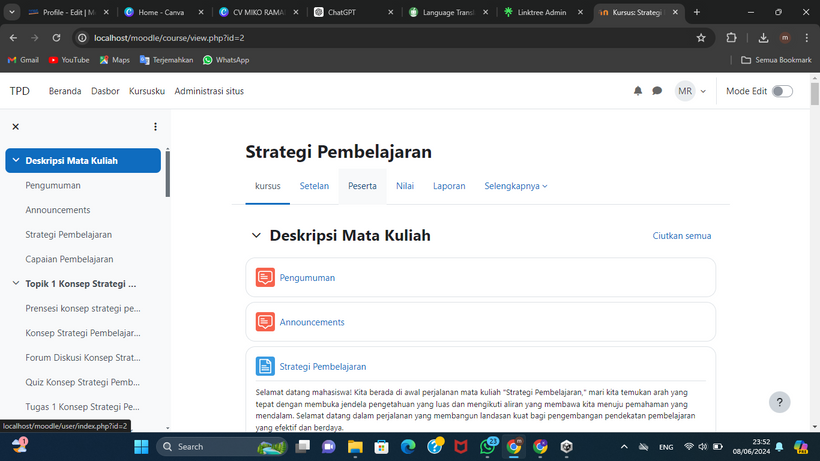Collapse Topik 1 Konsep Strategi in sidebar

coord(15,284)
